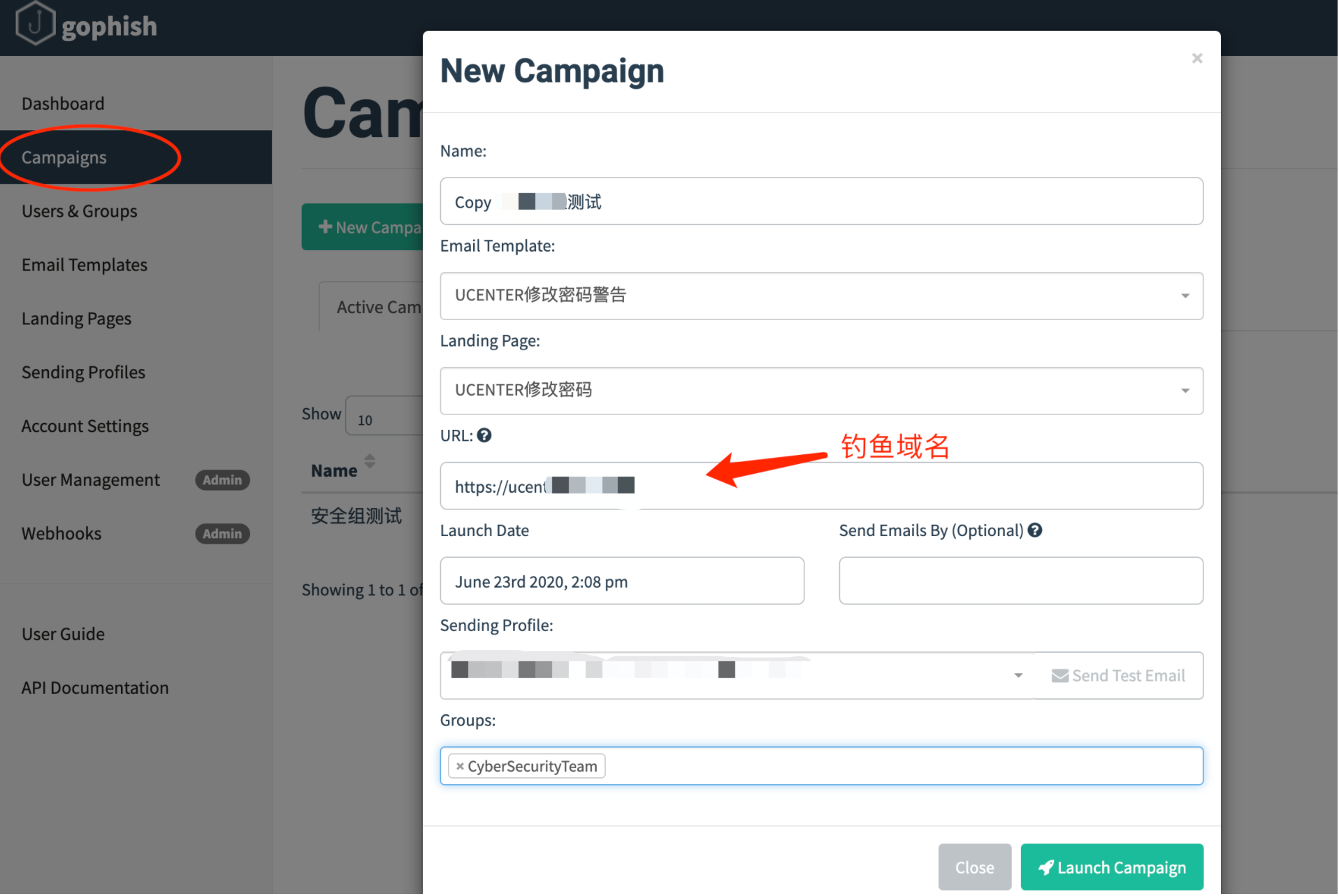This screenshot has height=896, width=1339.
Task: Click the gray Close button
Action: coord(974,867)
